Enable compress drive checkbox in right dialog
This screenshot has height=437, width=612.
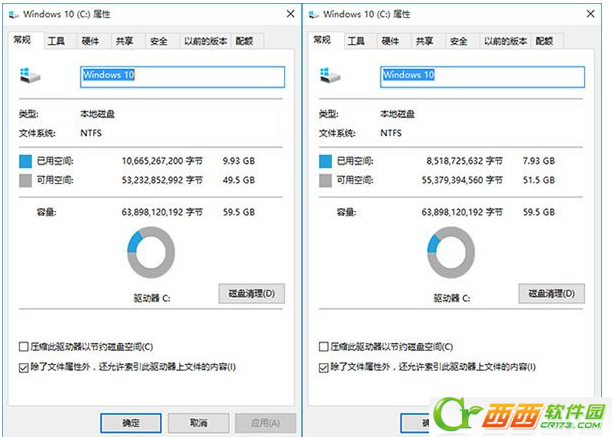coord(324,346)
